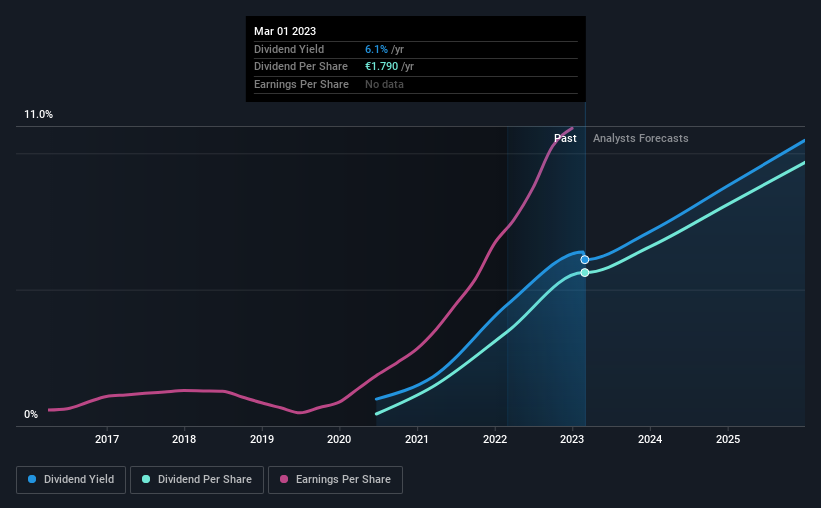Click the 'No data' earnings value in tooltip
This screenshot has width=821, height=508.
384,84
